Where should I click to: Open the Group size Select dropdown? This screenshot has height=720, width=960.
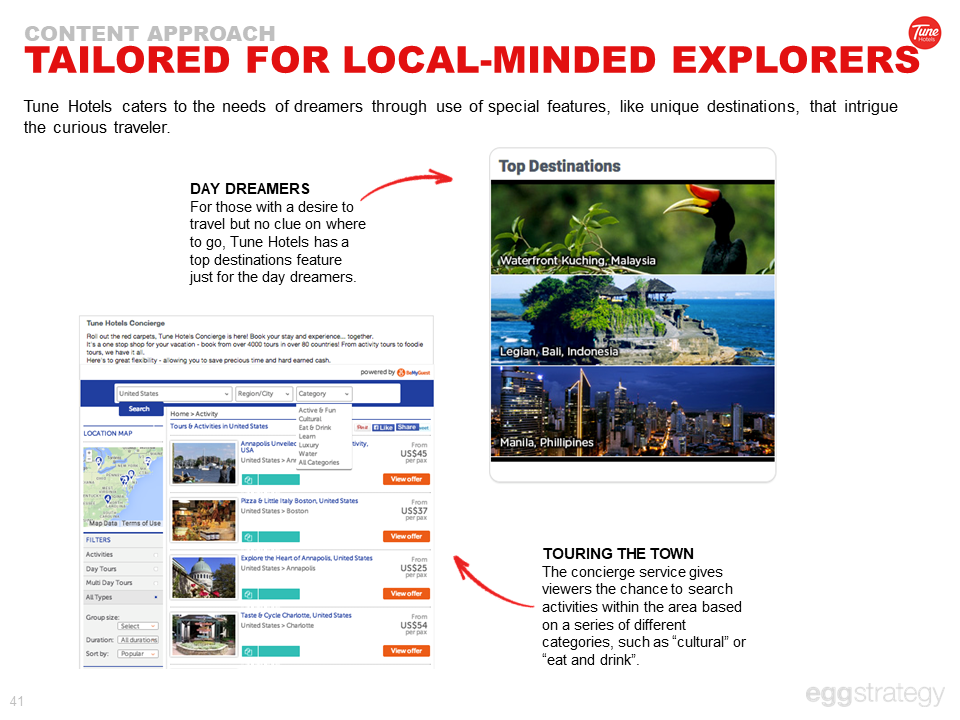coord(138,626)
